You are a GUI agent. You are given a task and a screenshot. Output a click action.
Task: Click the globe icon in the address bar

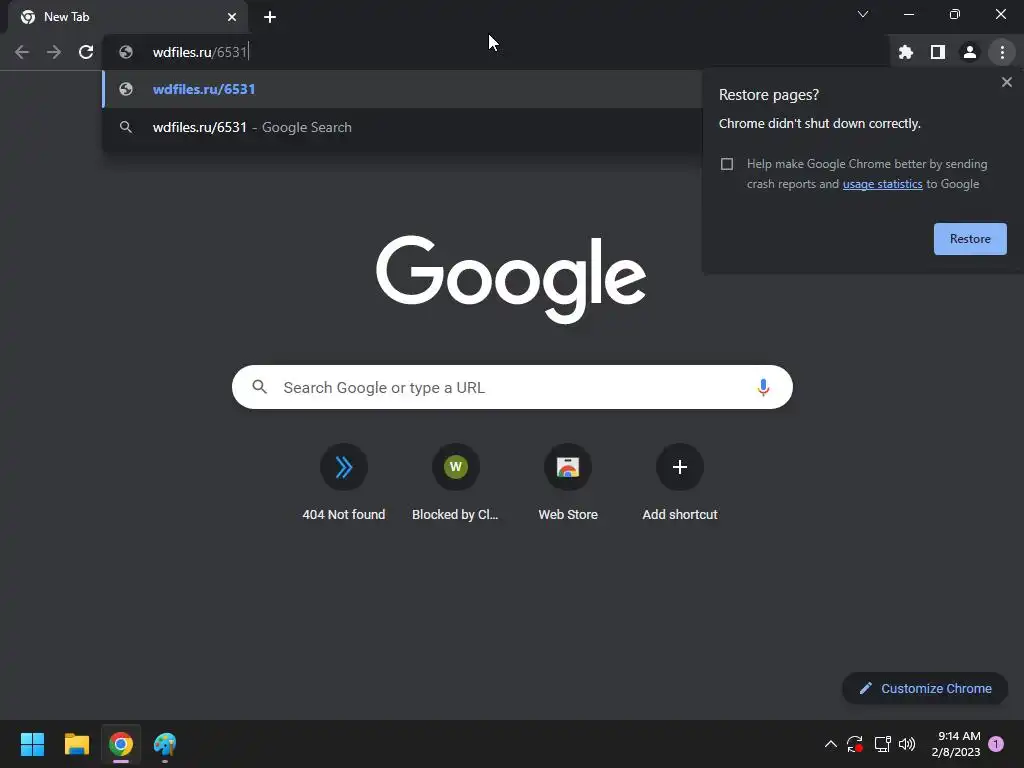pos(126,52)
